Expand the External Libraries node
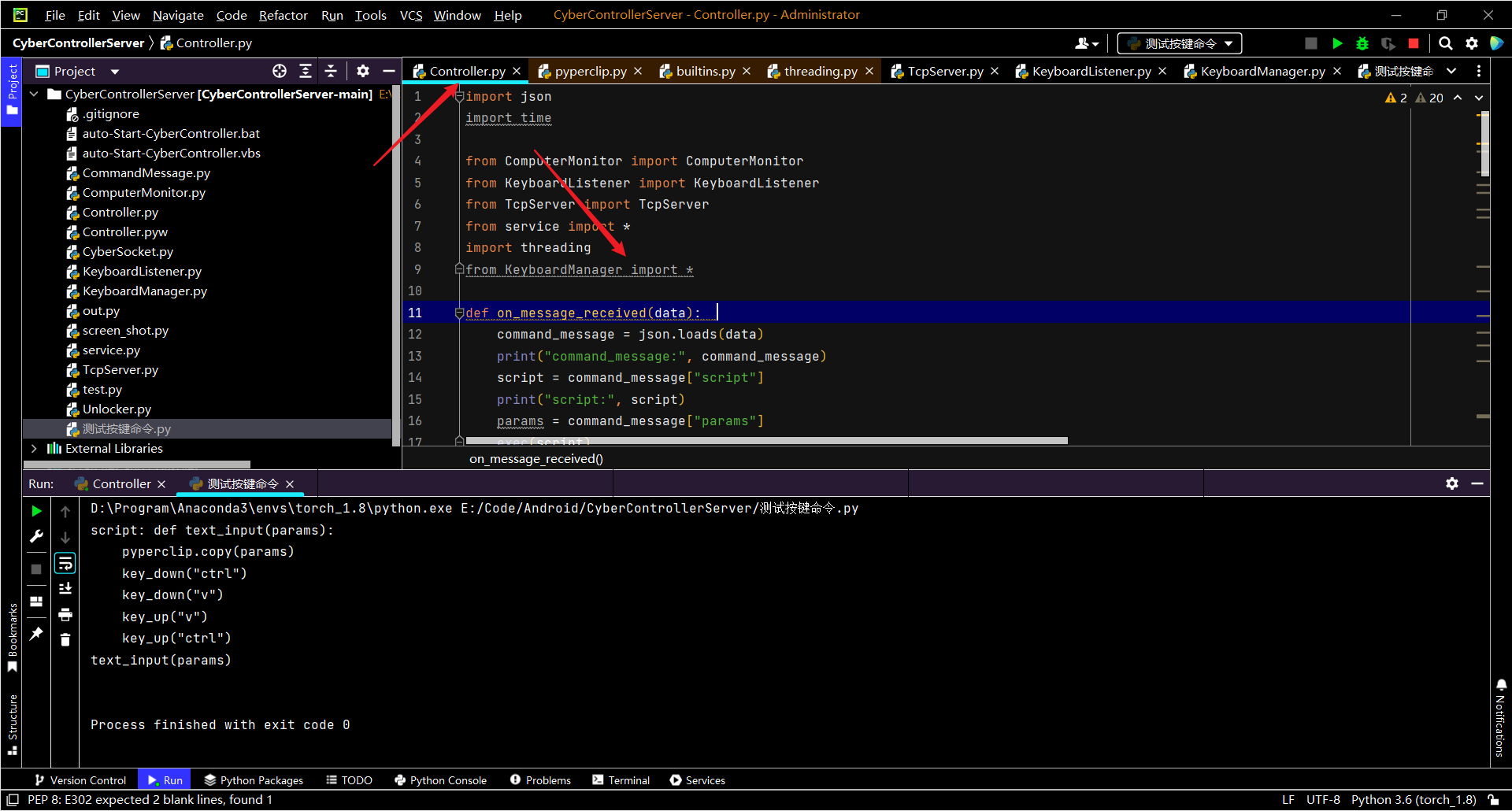 pos(34,448)
